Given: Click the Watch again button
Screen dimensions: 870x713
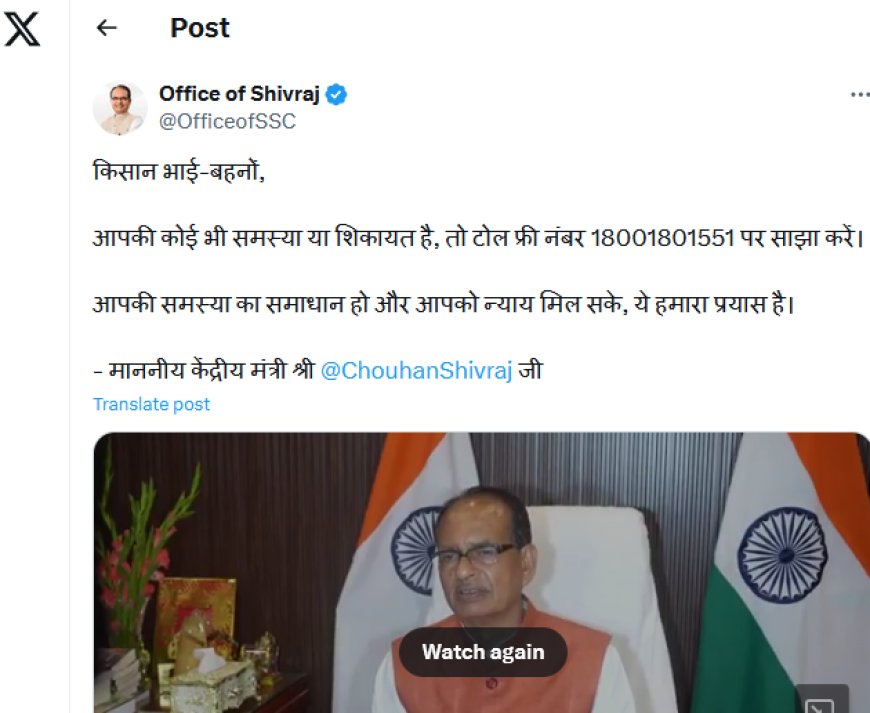Looking at the screenshot, I should (483, 652).
